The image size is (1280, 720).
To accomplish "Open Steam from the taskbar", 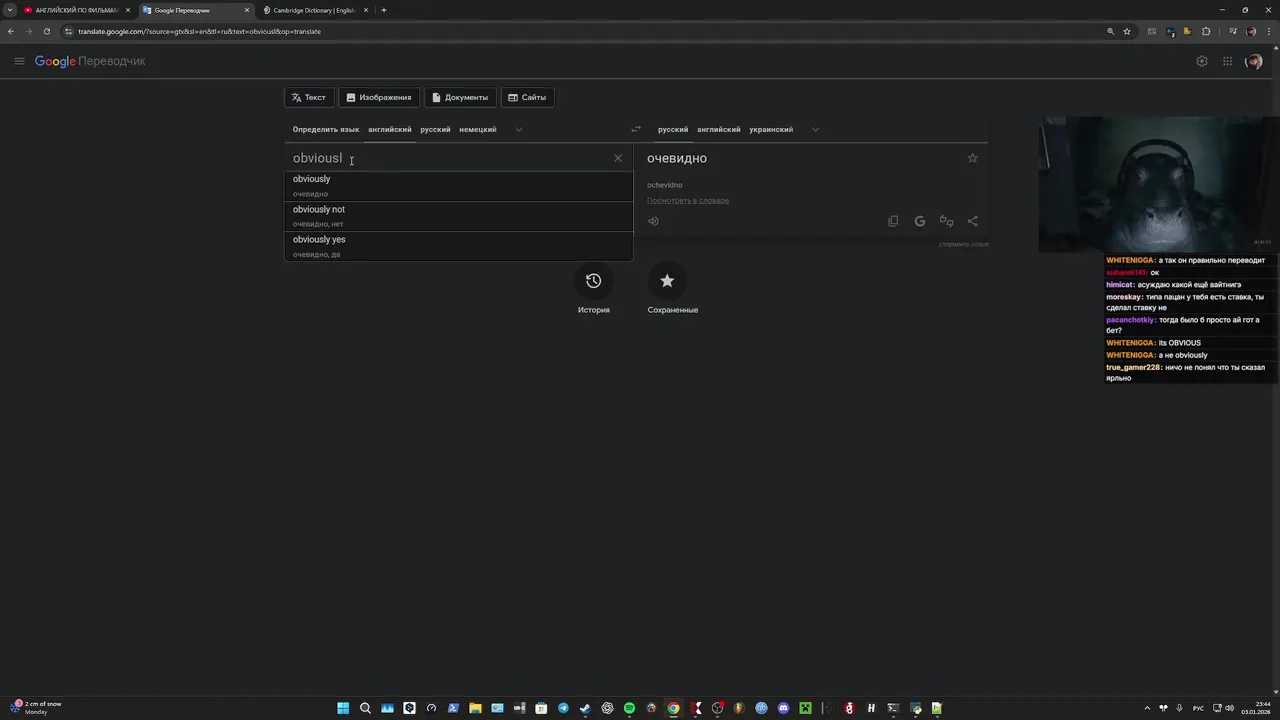I will (585, 708).
